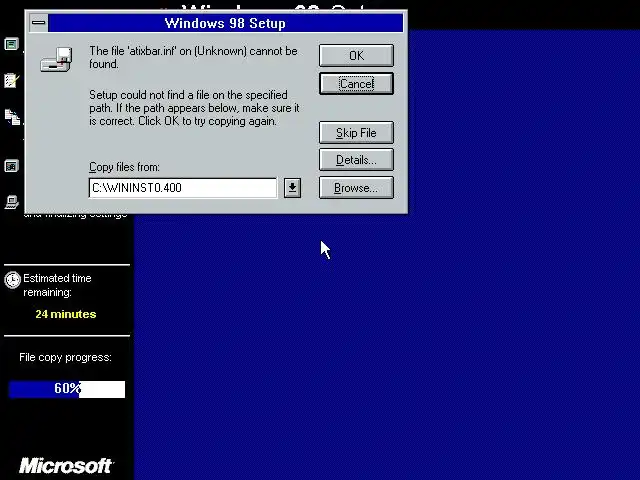This screenshot has width=640, height=480.
Task: Click the 'Estimated time remaining:' text
Action: tap(57, 285)
